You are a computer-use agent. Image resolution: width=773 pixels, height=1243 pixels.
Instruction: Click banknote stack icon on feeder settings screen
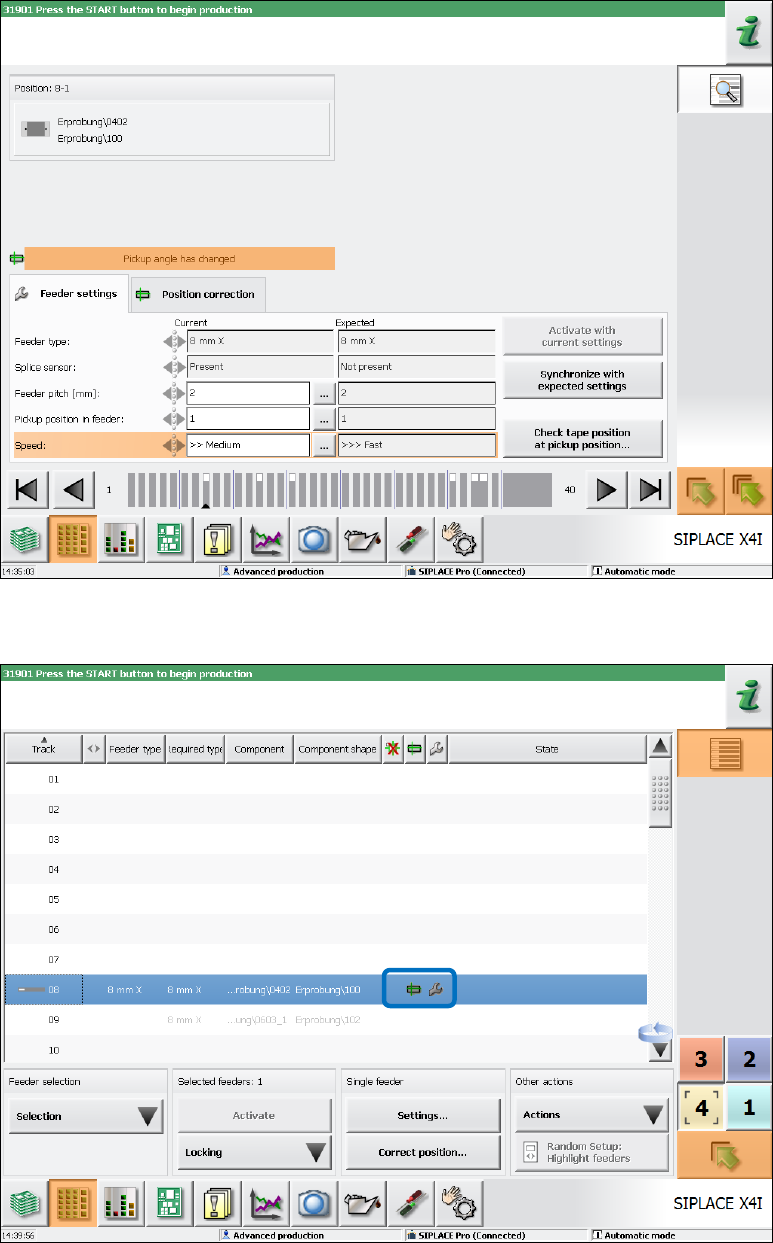pos(24,542)
